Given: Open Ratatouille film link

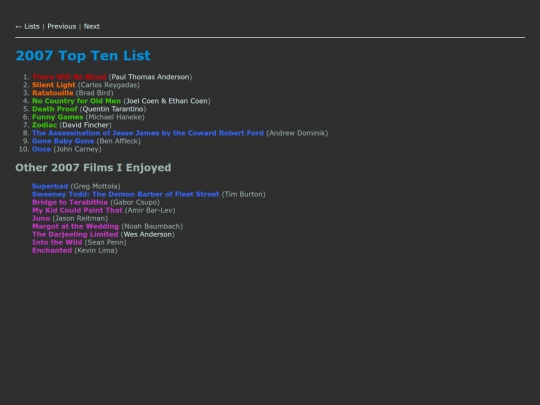Looking at the screenshot, I should point(53,93).
